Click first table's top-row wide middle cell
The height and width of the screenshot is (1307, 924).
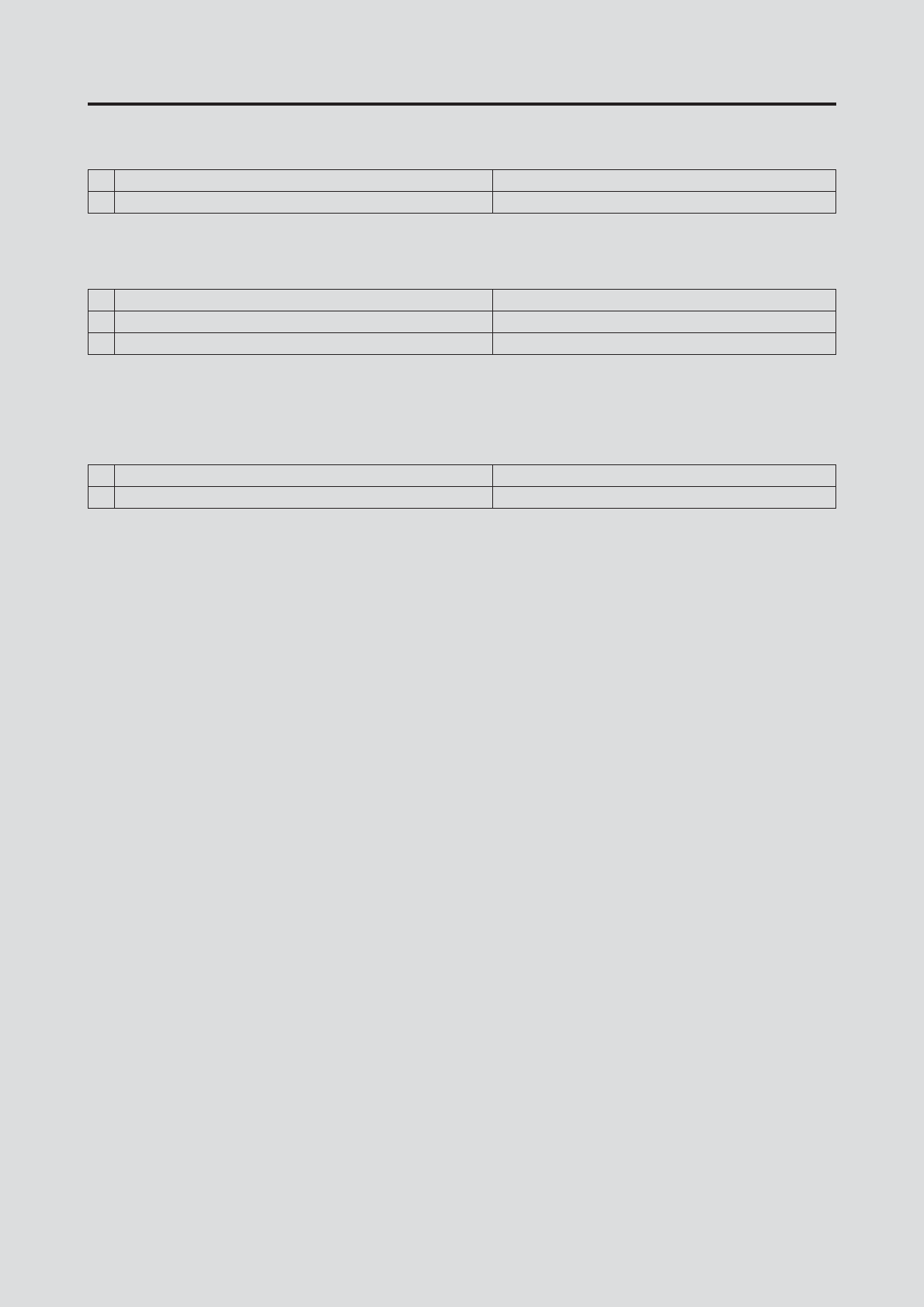[x=304, y=180]
